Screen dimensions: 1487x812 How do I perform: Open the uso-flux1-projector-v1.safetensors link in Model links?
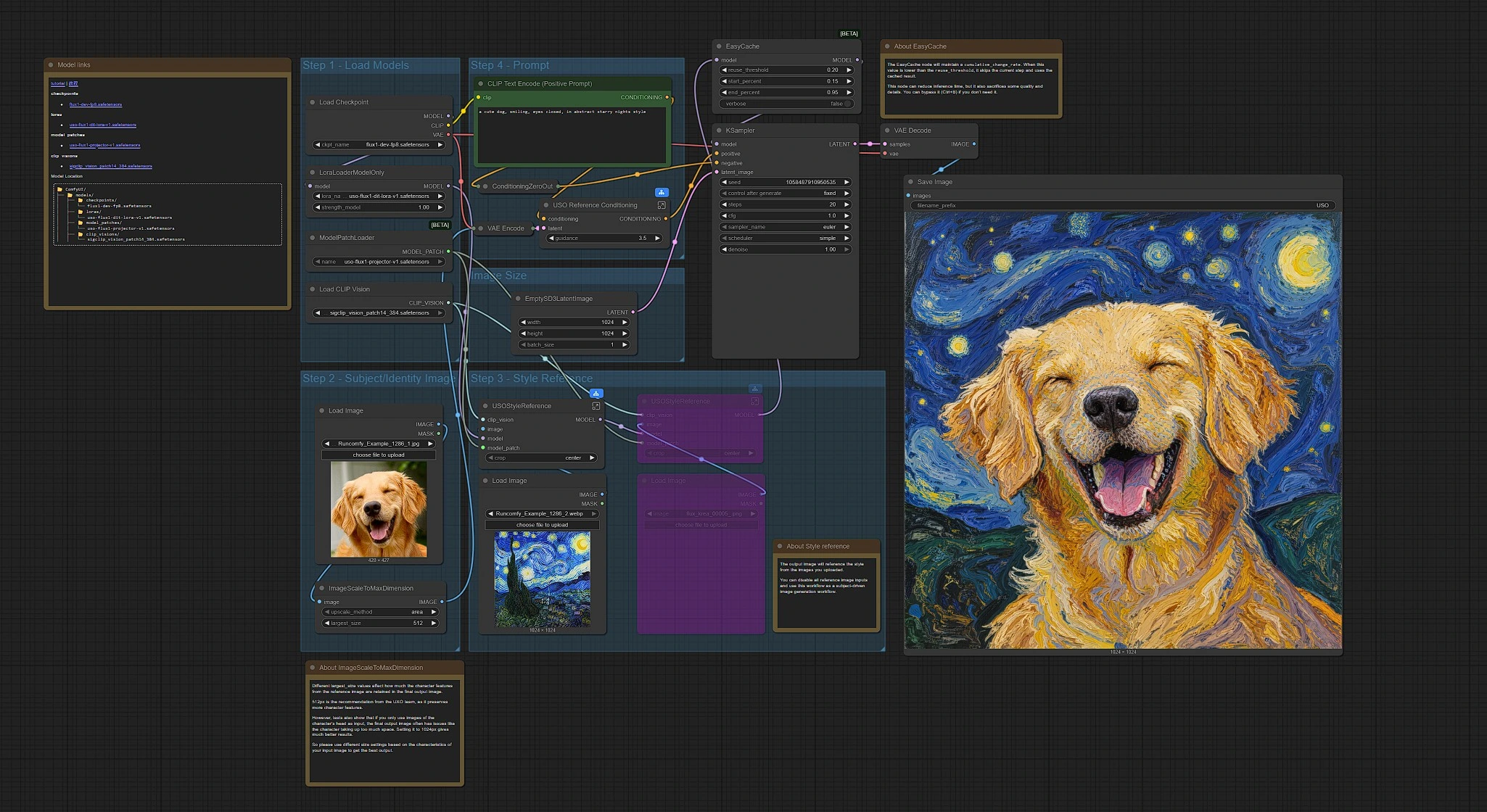click(x=105, y=145)
